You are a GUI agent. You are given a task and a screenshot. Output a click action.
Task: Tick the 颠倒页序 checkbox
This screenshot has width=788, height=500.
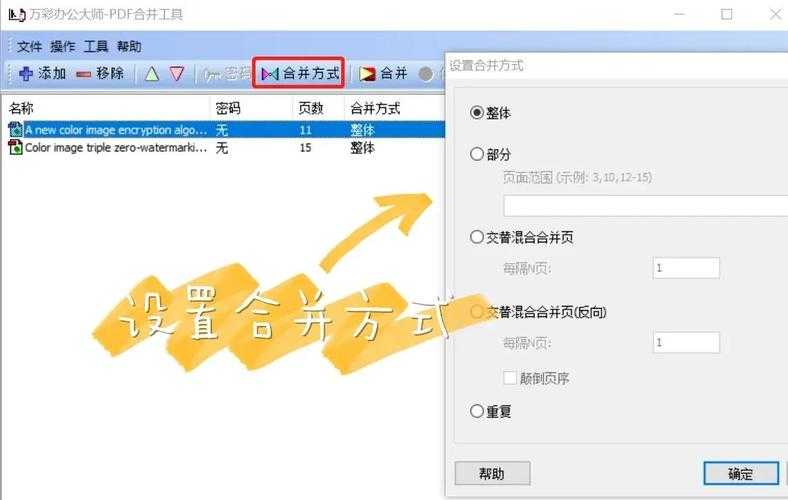(510, 377)
